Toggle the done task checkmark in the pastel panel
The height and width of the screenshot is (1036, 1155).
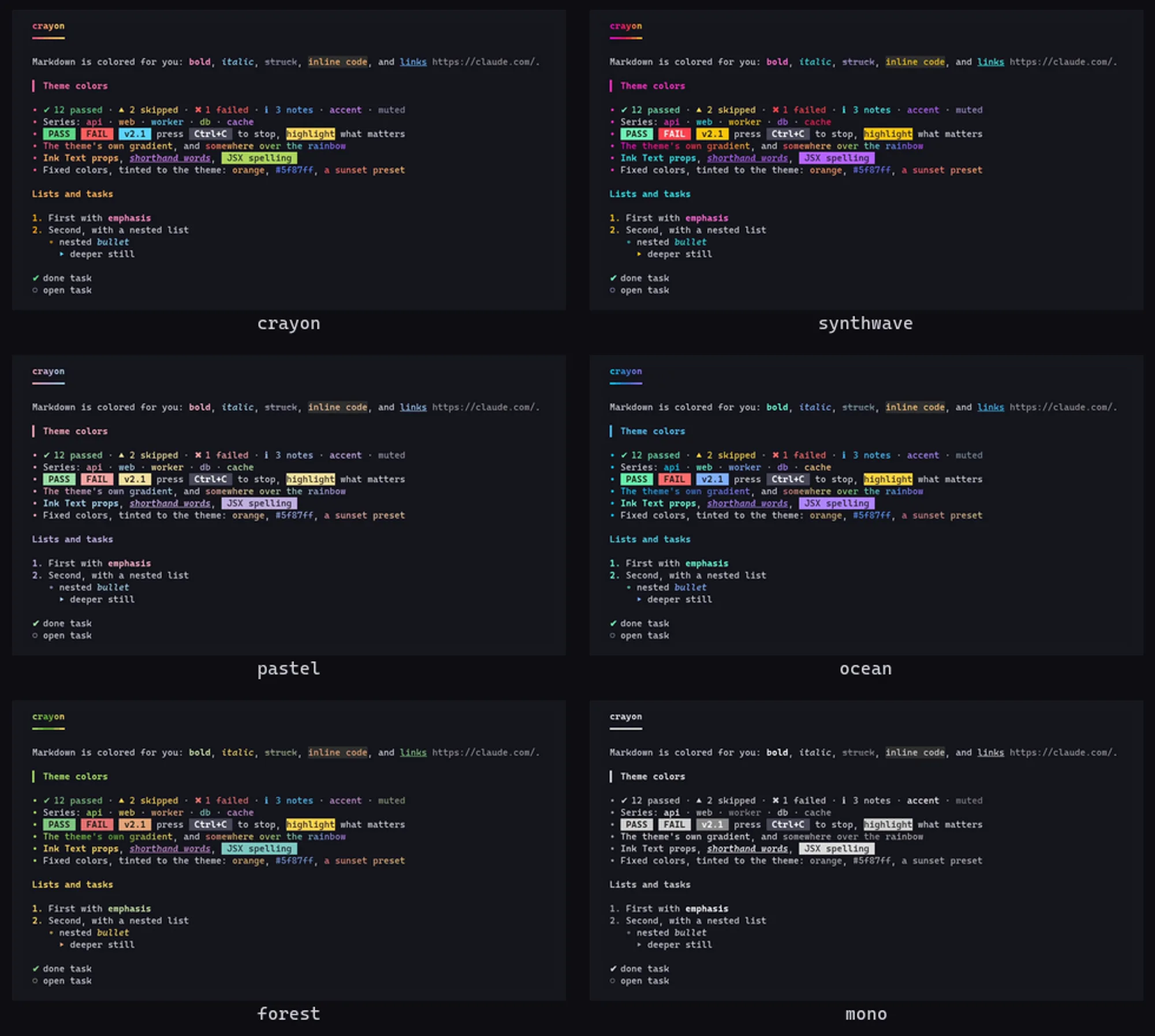36,623
